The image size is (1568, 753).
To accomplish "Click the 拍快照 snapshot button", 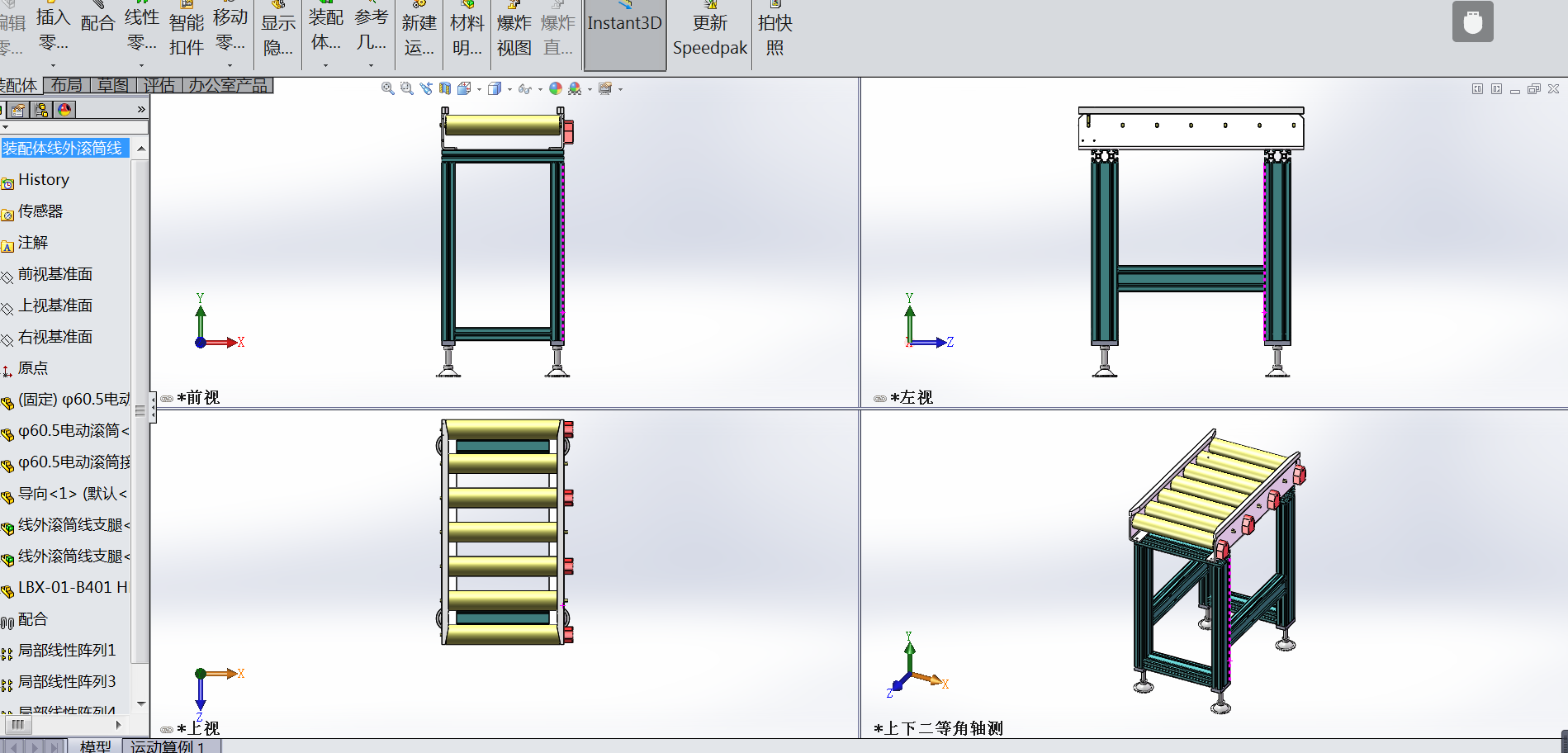I will click(x=775, y=33).
